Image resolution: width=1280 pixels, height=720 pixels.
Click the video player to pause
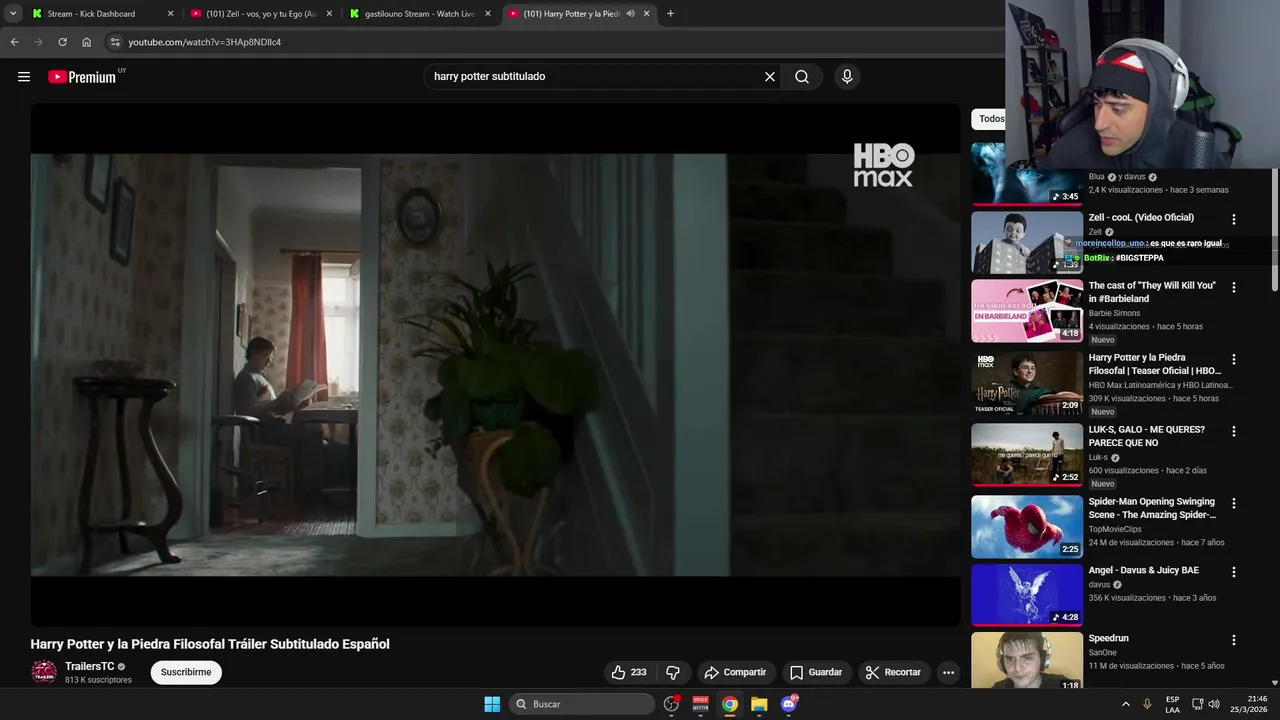[495, 365]
